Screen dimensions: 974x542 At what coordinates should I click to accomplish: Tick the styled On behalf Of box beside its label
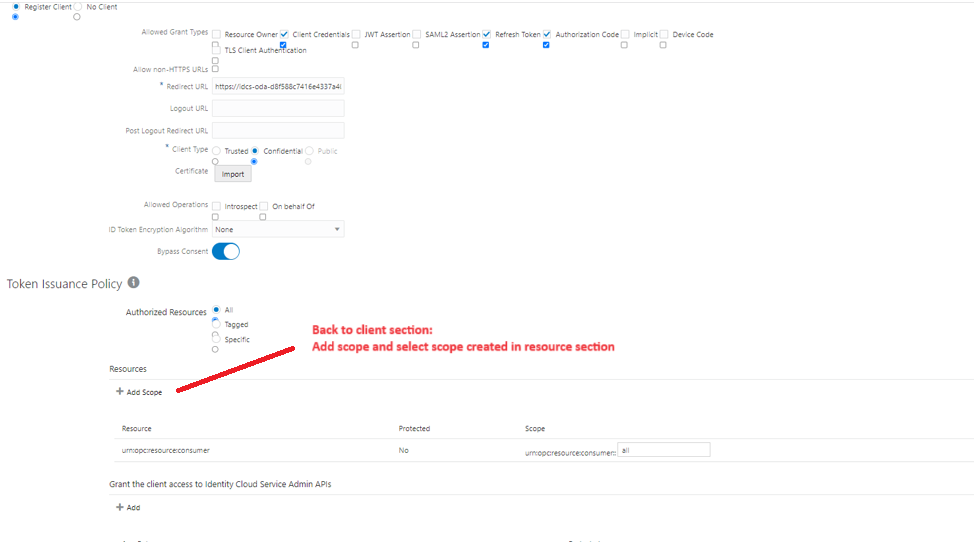coord(264,206)
